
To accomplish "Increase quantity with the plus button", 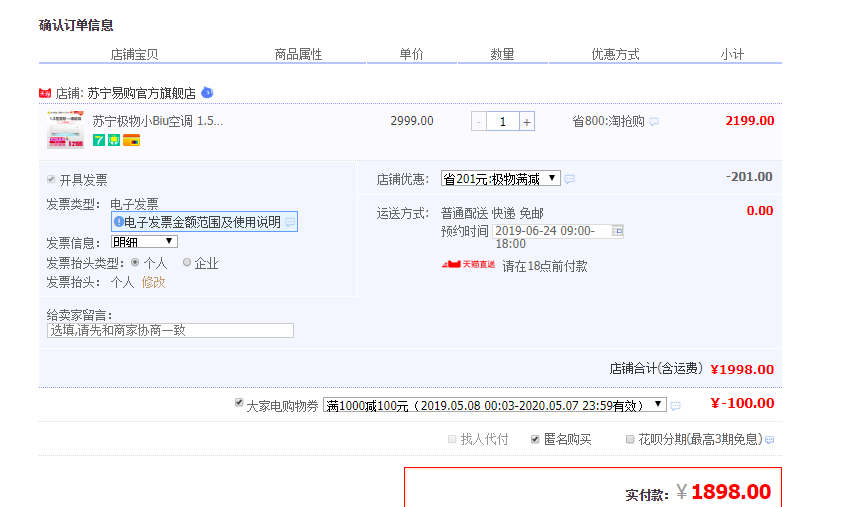I will [527, 122].
